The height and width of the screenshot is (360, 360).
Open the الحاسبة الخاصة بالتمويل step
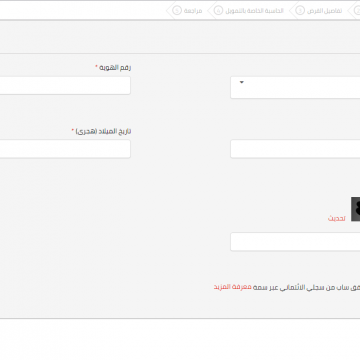click(254, 11)
